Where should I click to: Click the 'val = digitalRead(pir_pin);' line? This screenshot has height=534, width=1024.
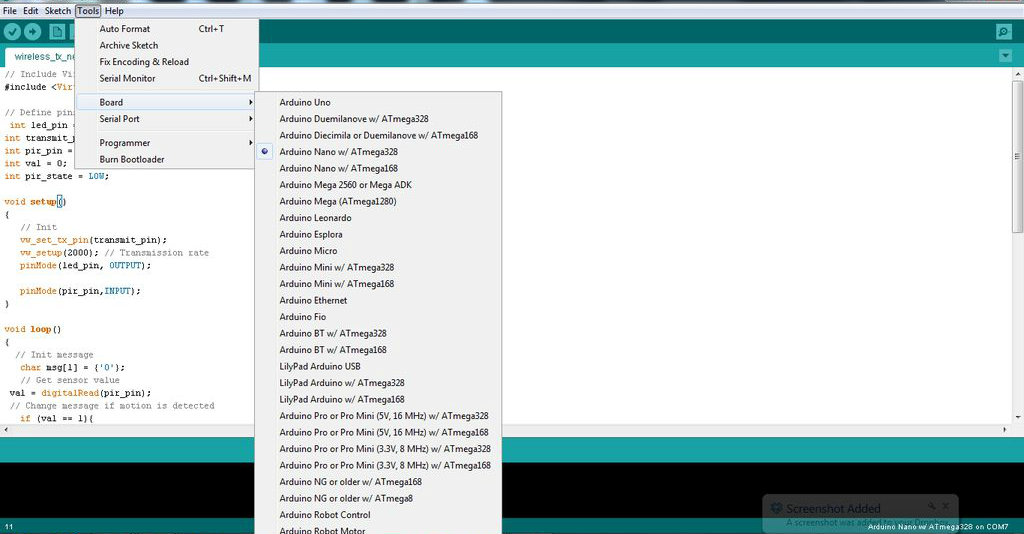(80, 393)
